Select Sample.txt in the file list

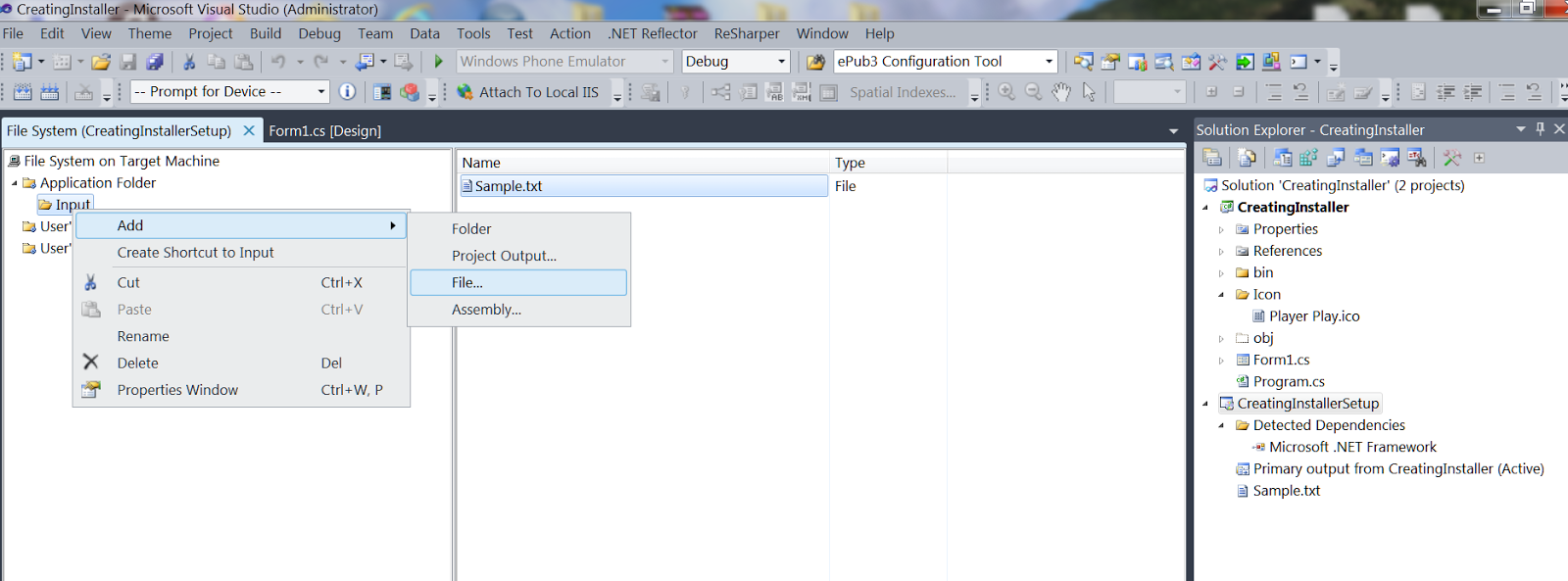coord(508,186)
